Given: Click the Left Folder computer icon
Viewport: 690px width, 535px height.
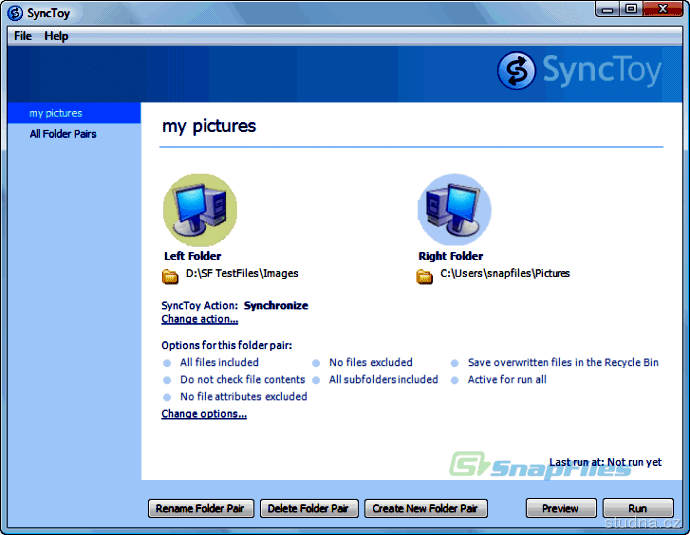Looking at the screenshot, I should (200, 210).
